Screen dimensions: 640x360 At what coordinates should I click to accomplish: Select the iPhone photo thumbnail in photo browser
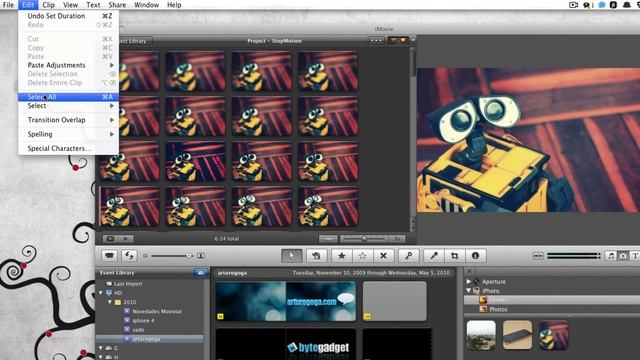pos(517,335)
